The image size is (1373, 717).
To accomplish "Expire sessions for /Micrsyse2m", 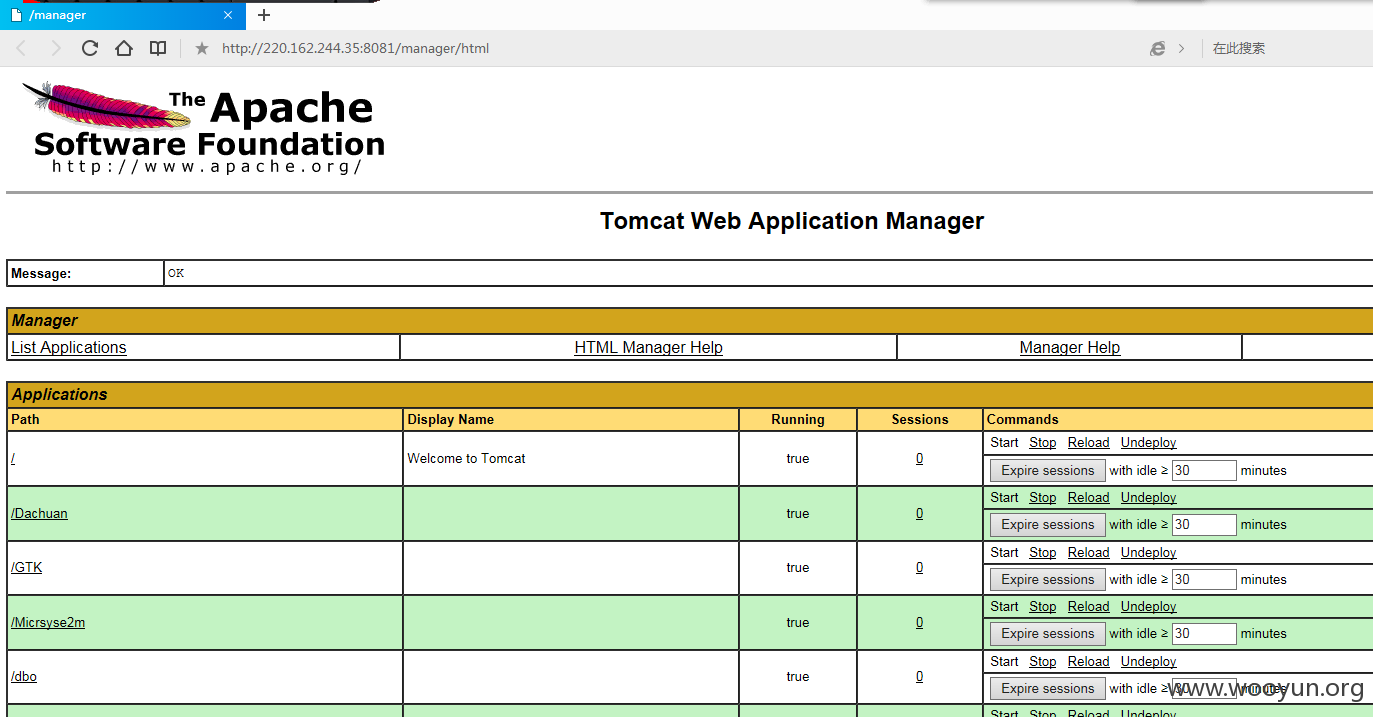I will click(1048, 633).
